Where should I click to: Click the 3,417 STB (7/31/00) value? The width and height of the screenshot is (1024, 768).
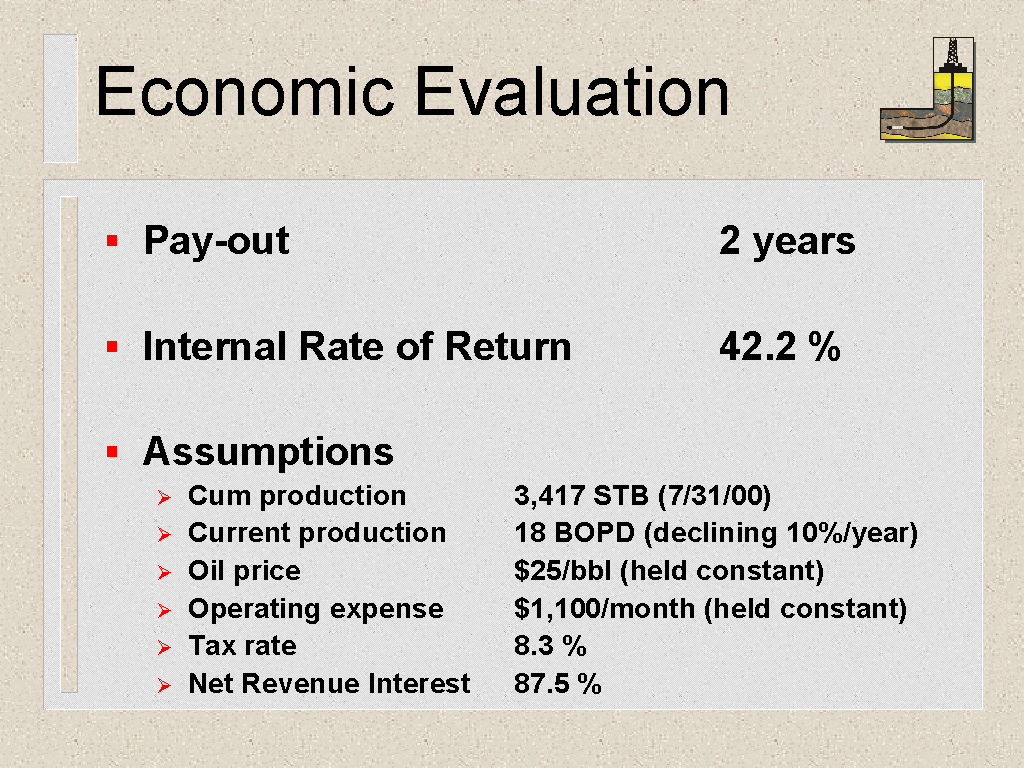tap(643, 496)
